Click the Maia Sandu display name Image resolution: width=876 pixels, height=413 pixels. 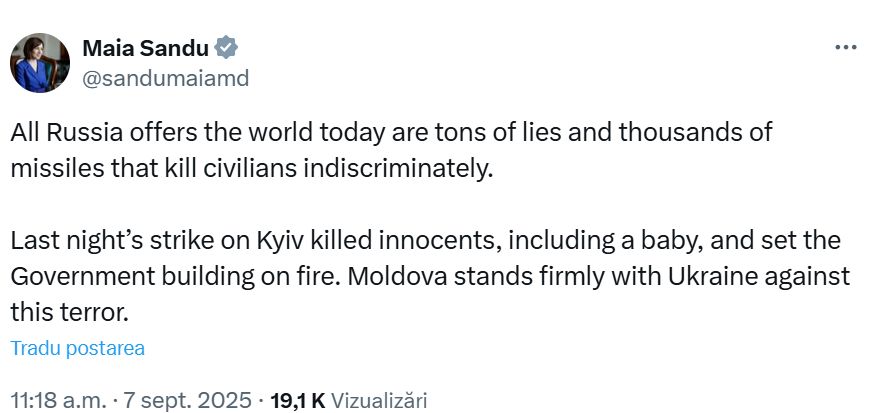pyautogui.click(x=146, y=48)
